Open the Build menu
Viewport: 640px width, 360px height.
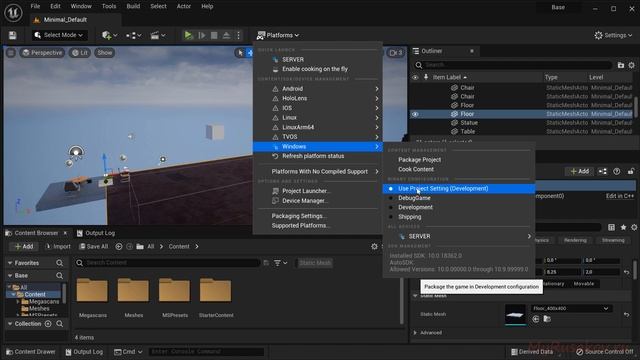pos(133,6)
